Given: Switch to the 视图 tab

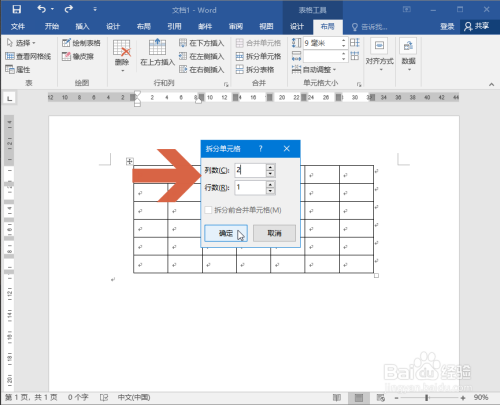Looking at the screenshot, I should pyautogui.click(x=266, y=27).
